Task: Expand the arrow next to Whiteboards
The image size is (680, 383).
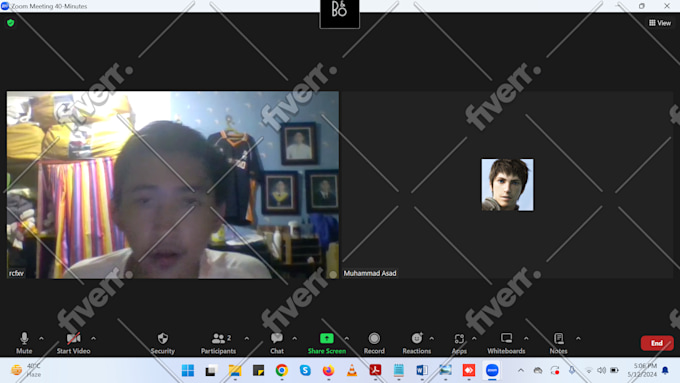Action: (526, 338)
